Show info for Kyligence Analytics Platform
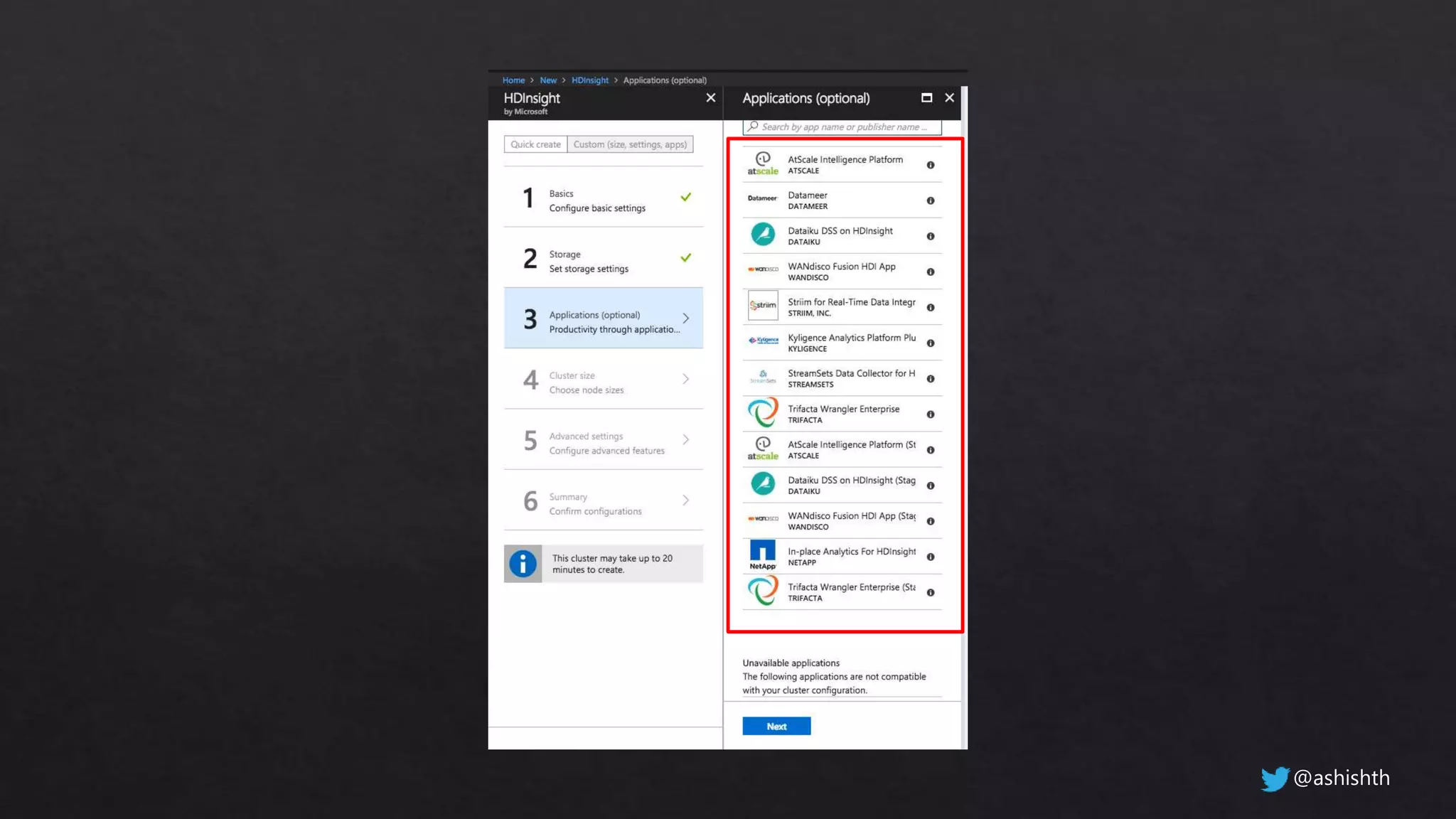Screen dimensions: 1456x819 [x=930, y=343]
